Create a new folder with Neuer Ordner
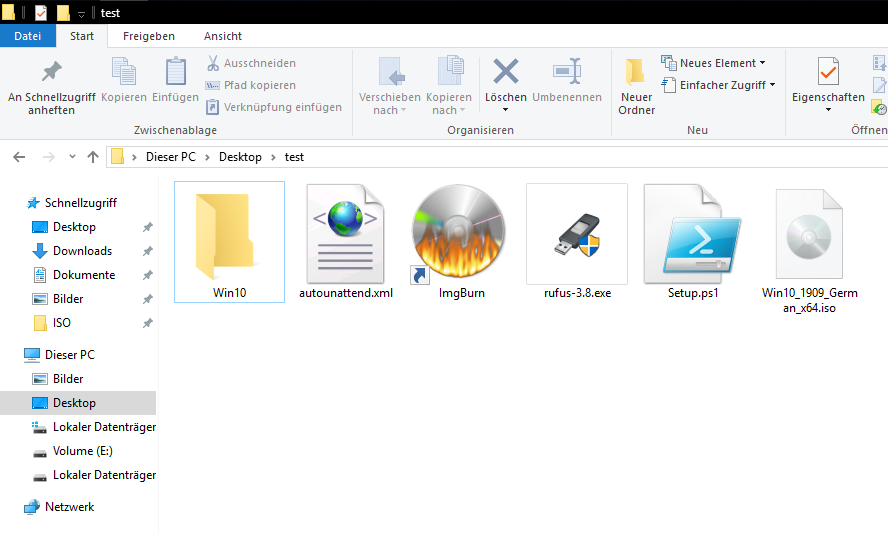The image size is (888, 534). [x=636, y=87]
